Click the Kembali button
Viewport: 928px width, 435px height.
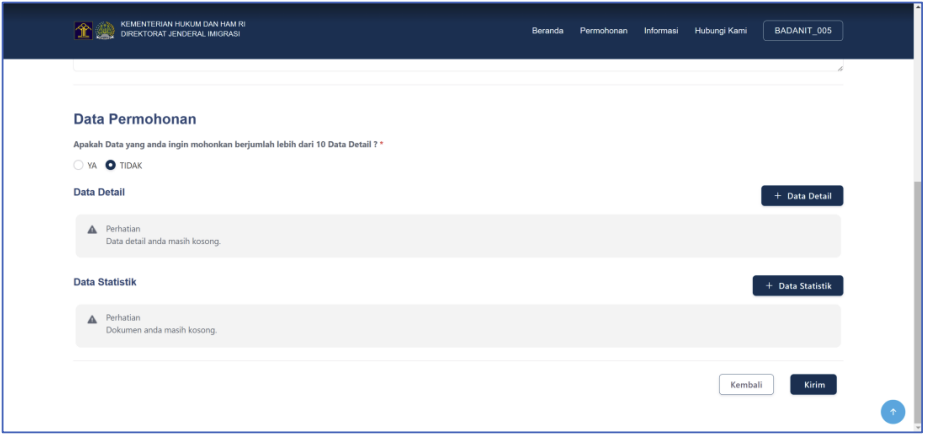tap(746, 385)
